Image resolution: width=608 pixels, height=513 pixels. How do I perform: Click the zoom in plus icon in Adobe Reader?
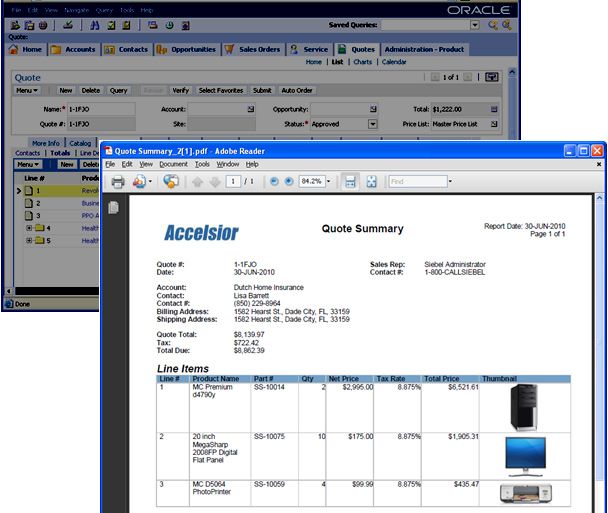[x=289, y=181]
